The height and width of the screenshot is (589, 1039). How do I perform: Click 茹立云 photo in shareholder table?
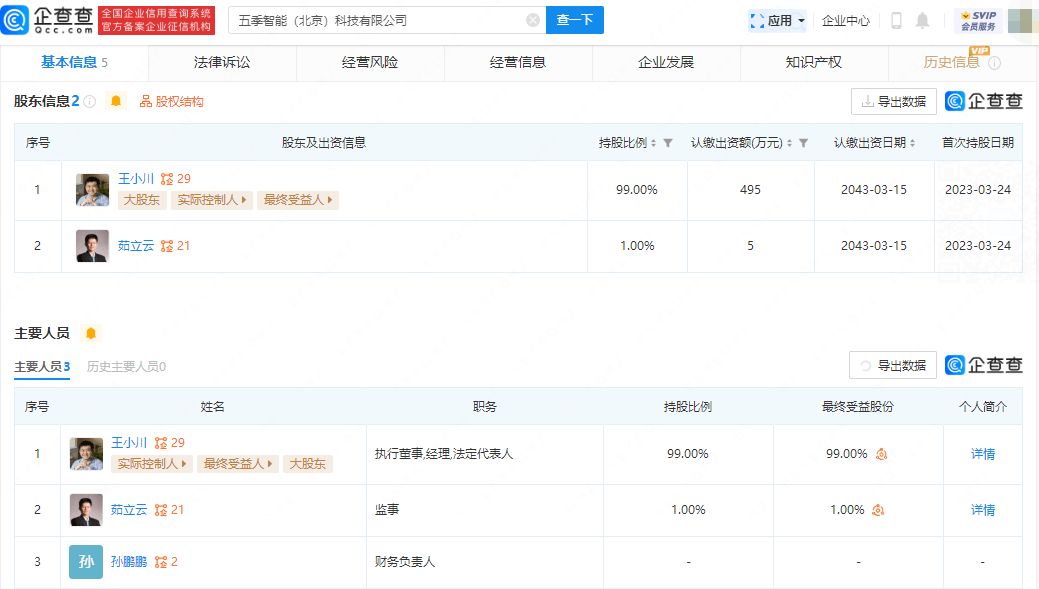(x=92, y=246)
